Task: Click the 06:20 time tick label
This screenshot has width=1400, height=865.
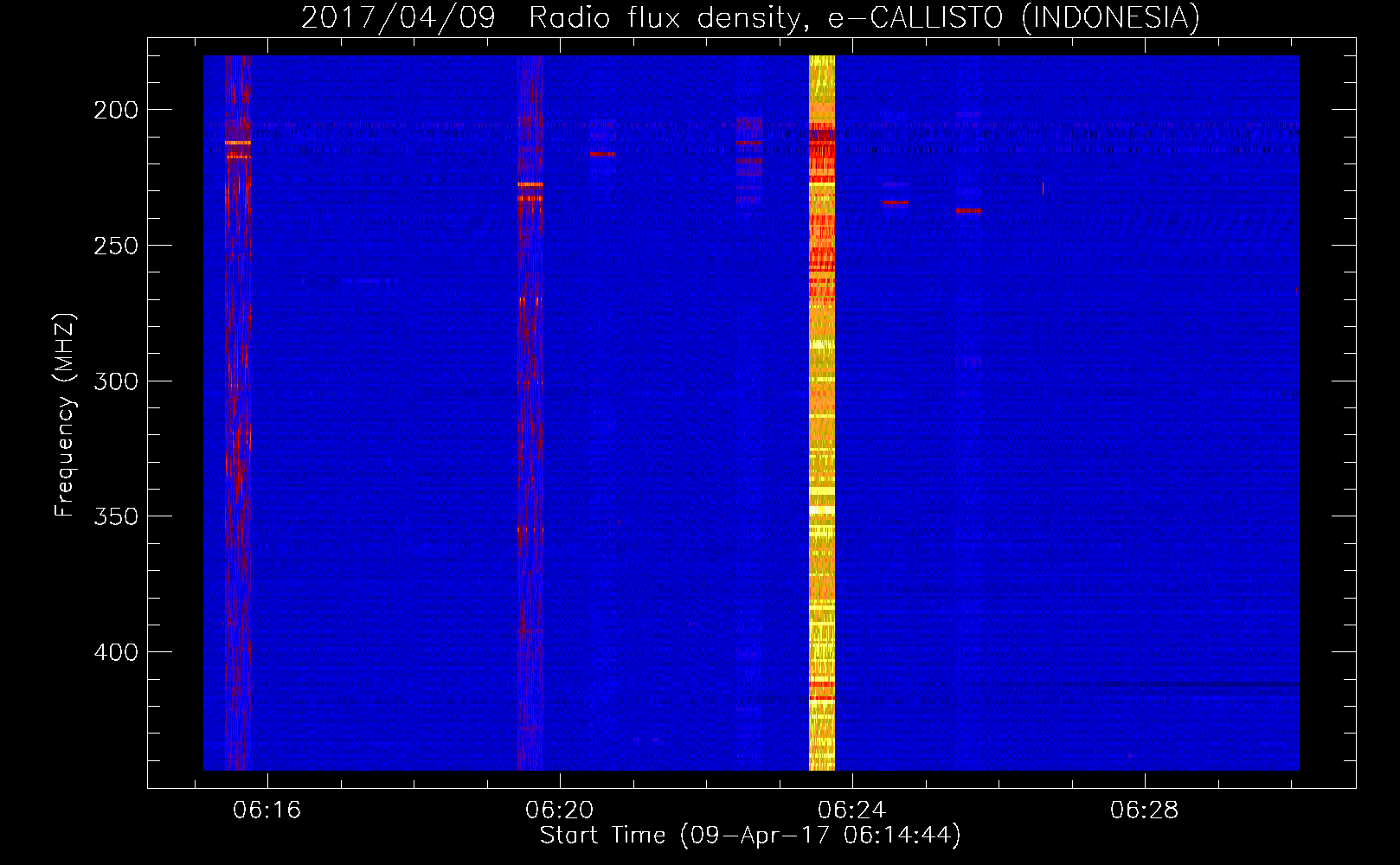Action: (560, 810)
